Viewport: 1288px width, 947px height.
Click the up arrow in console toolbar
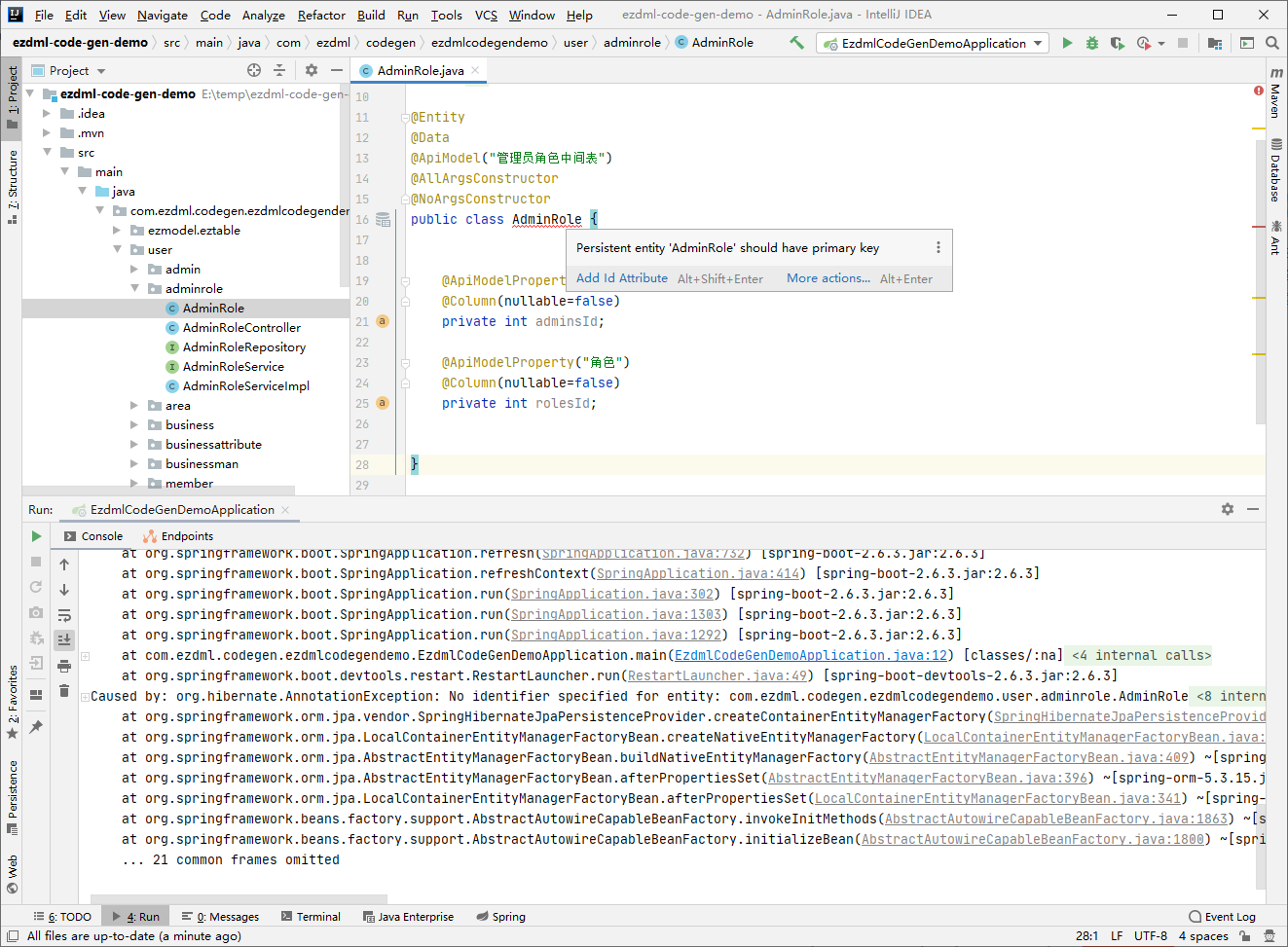click(x=64, y=565)
